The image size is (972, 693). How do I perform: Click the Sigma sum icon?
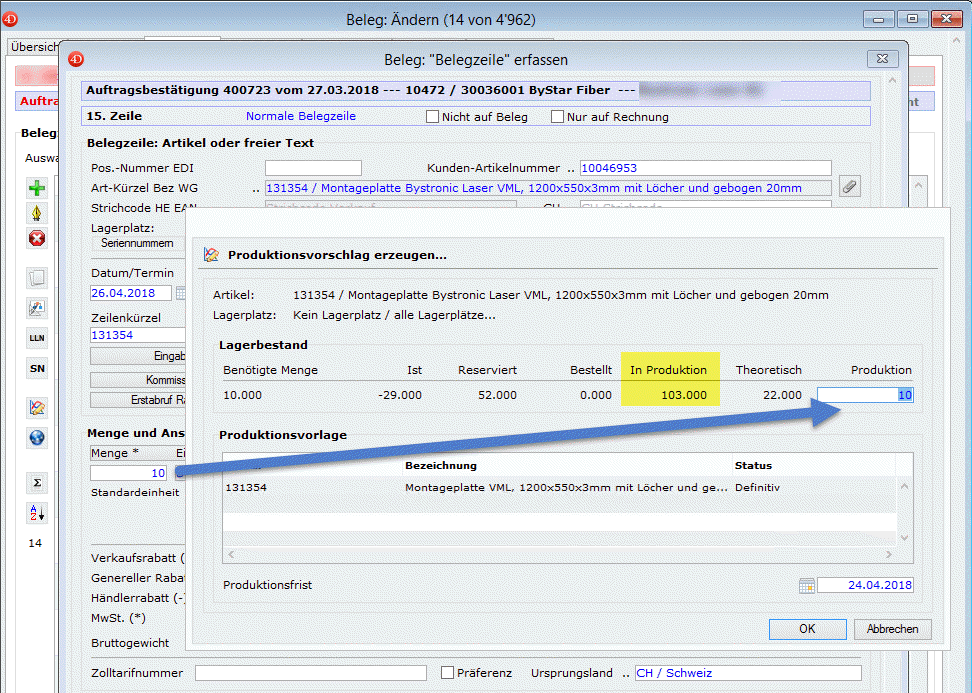(x=37, y=483)
